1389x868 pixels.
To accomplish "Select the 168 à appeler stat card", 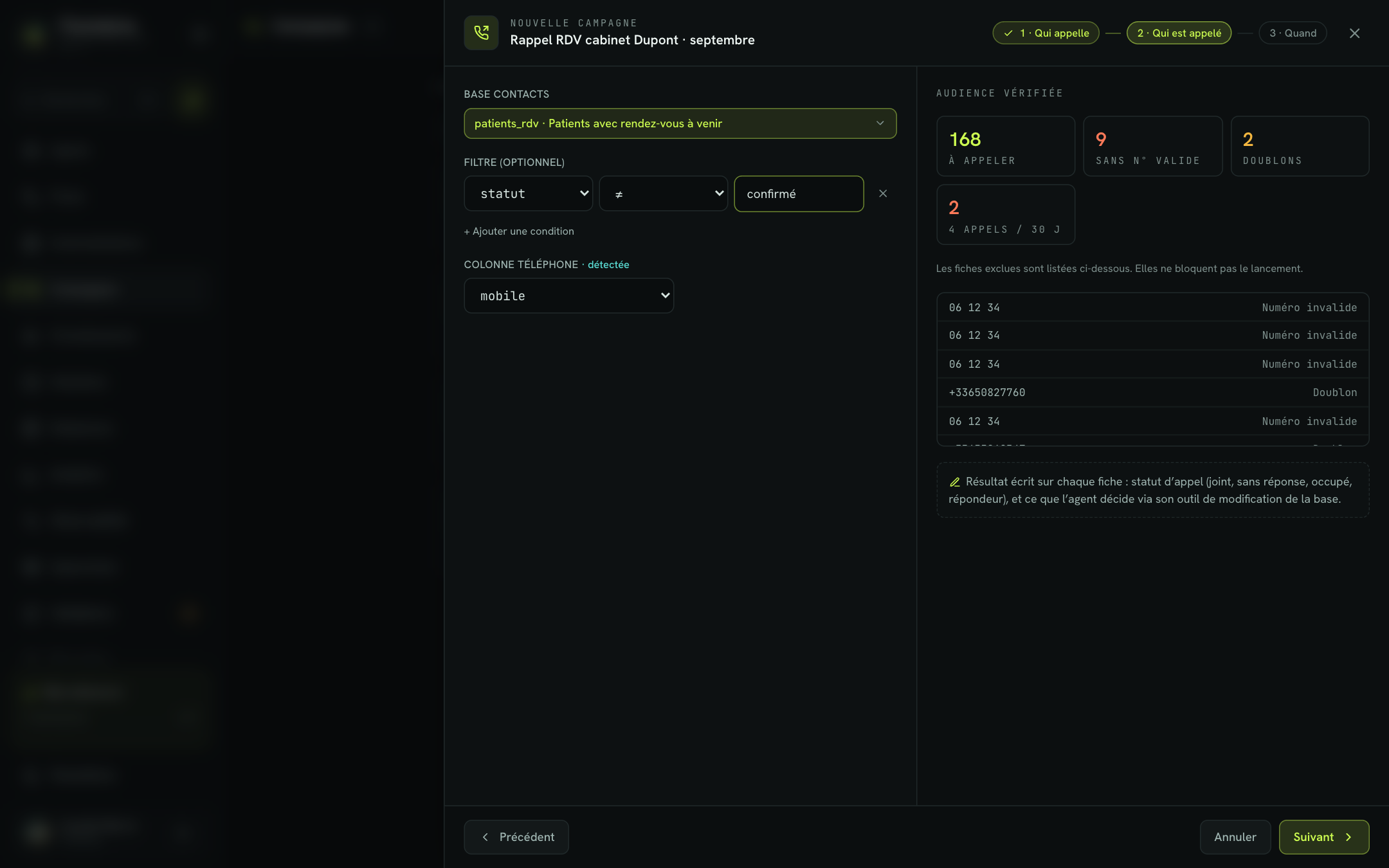I will 1006,146.
